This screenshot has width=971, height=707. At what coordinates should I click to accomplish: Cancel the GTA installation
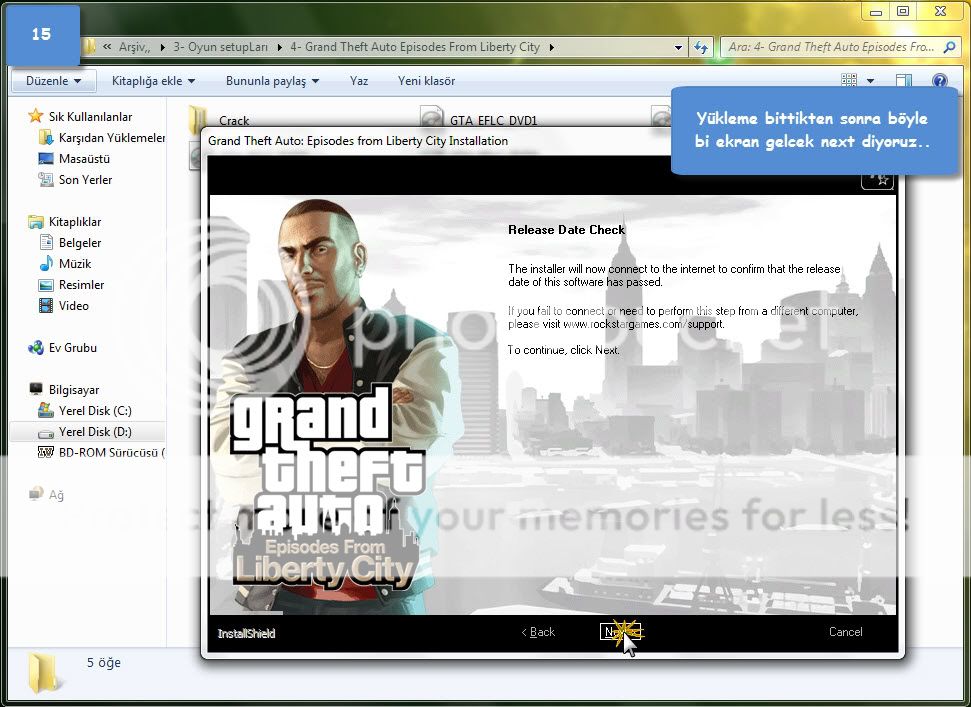[845, 632]
